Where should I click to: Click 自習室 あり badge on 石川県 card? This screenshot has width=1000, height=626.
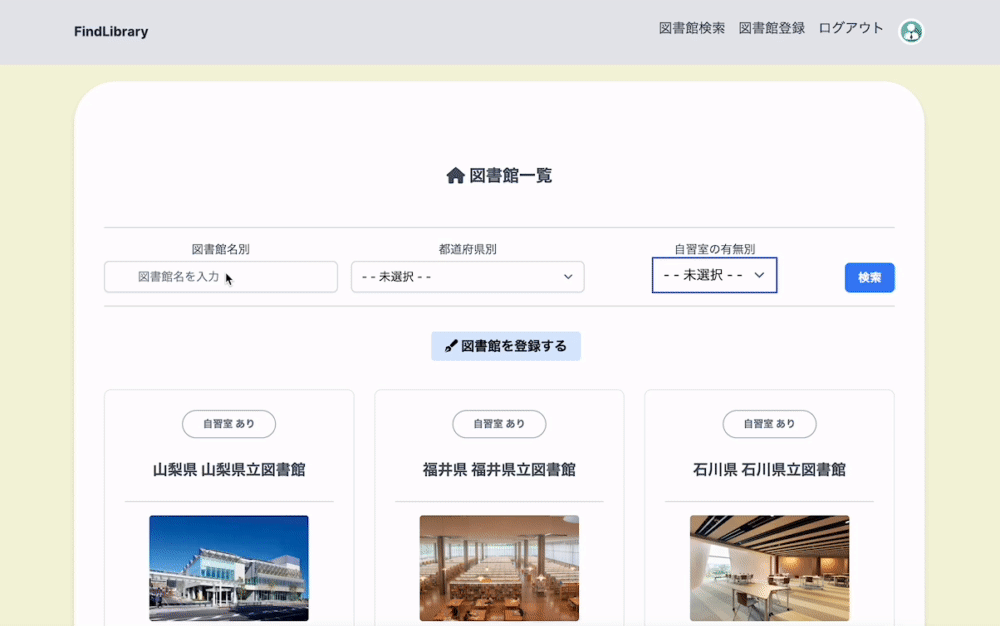(x=769, y=424)
